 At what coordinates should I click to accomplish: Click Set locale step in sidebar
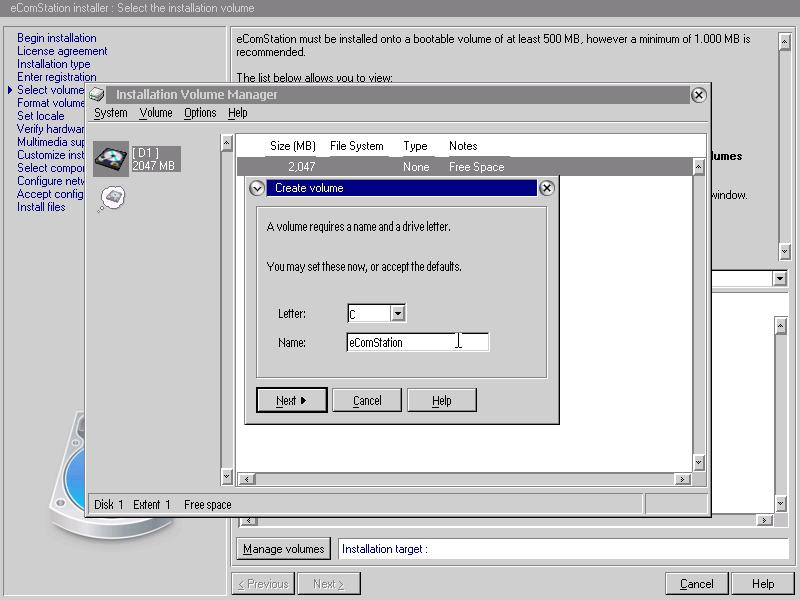(x=41, y=116)
